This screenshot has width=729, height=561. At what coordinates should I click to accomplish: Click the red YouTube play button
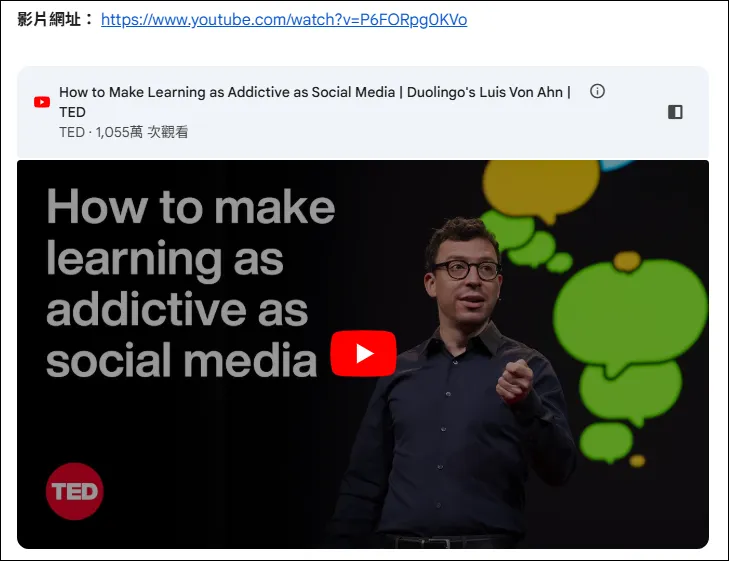point(364,353)
